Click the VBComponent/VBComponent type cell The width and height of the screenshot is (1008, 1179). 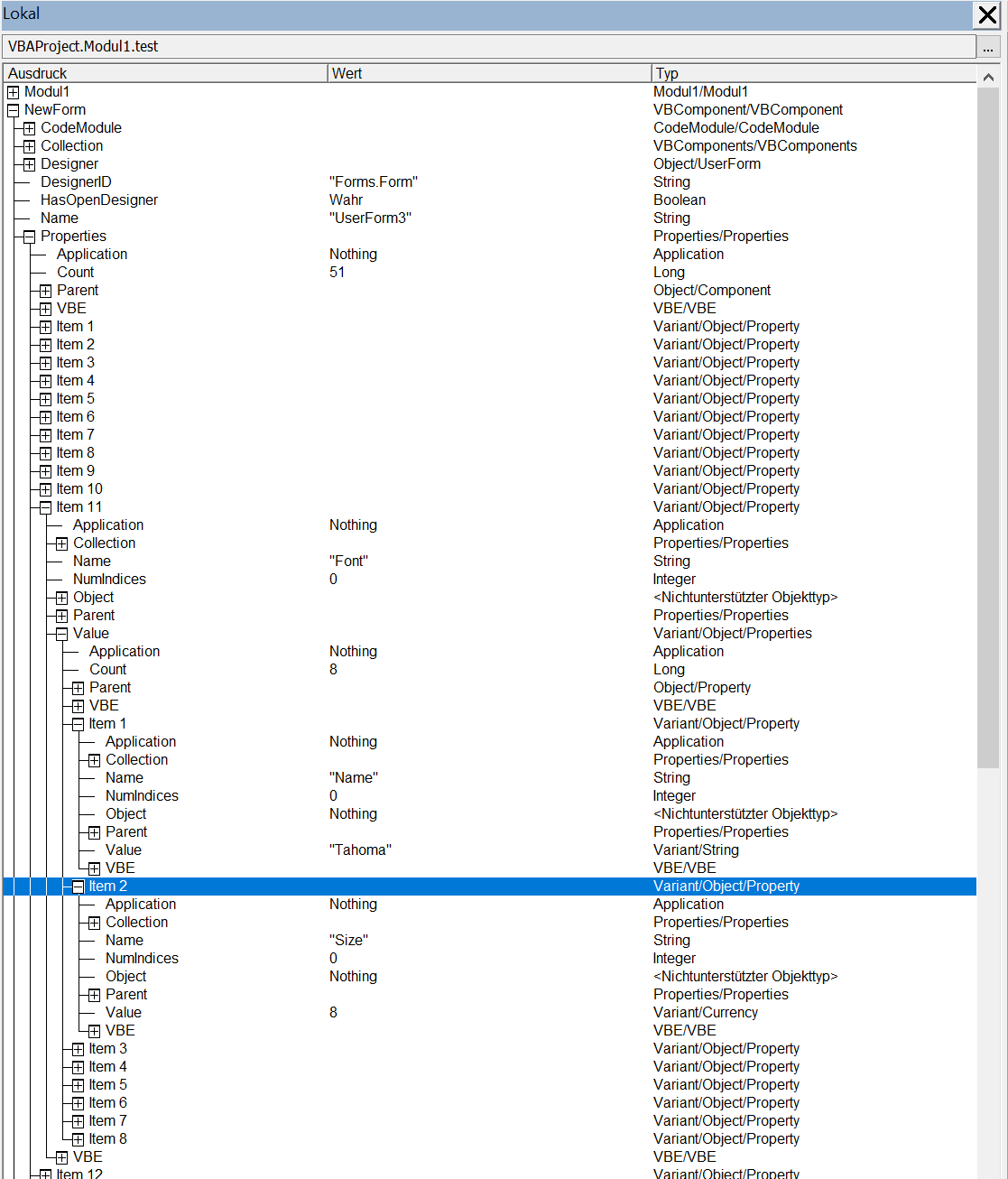click(x=748, y=110)
